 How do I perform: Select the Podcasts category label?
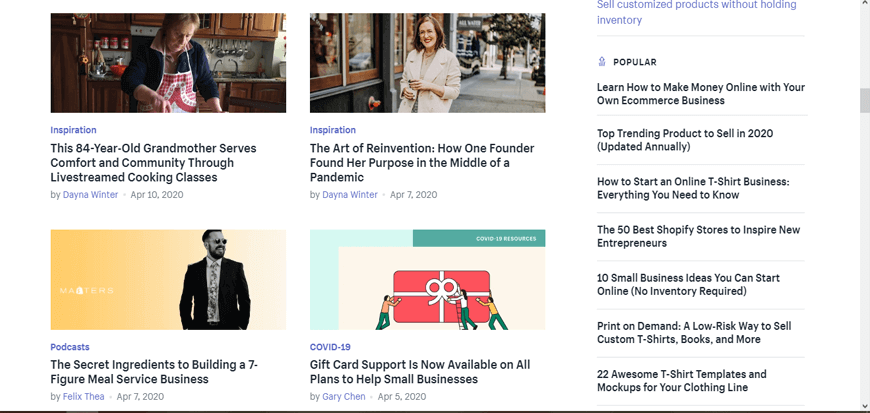click(70, 347)
